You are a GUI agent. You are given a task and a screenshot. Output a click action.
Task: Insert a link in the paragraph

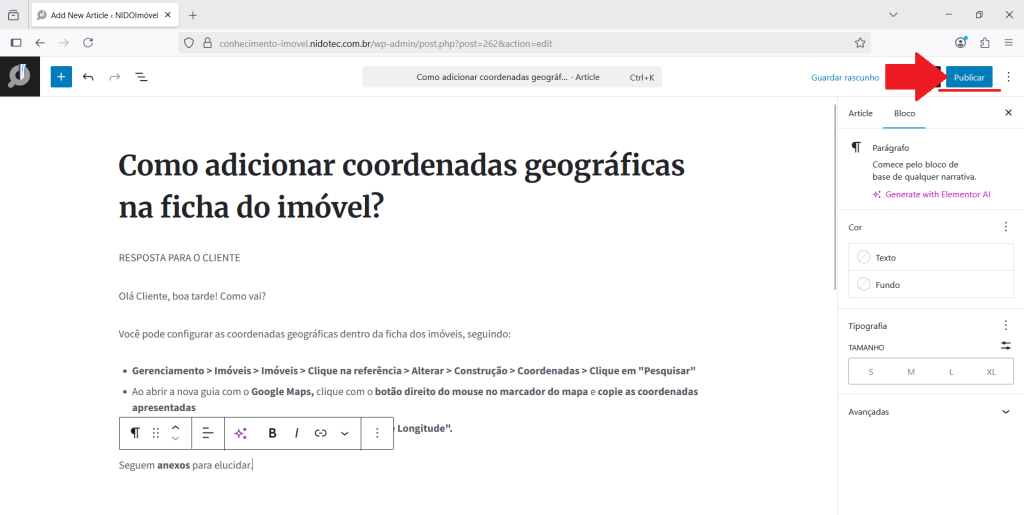(x=320, y=433)
